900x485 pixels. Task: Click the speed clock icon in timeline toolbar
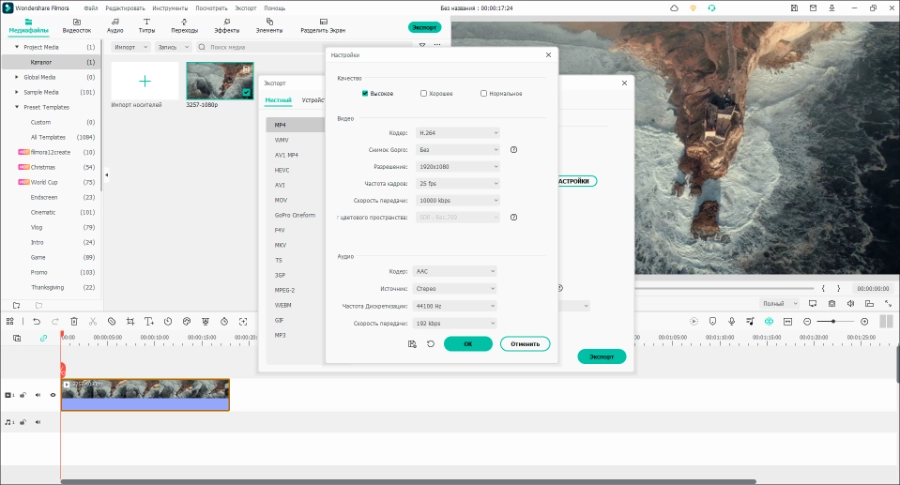pos(168,322)
